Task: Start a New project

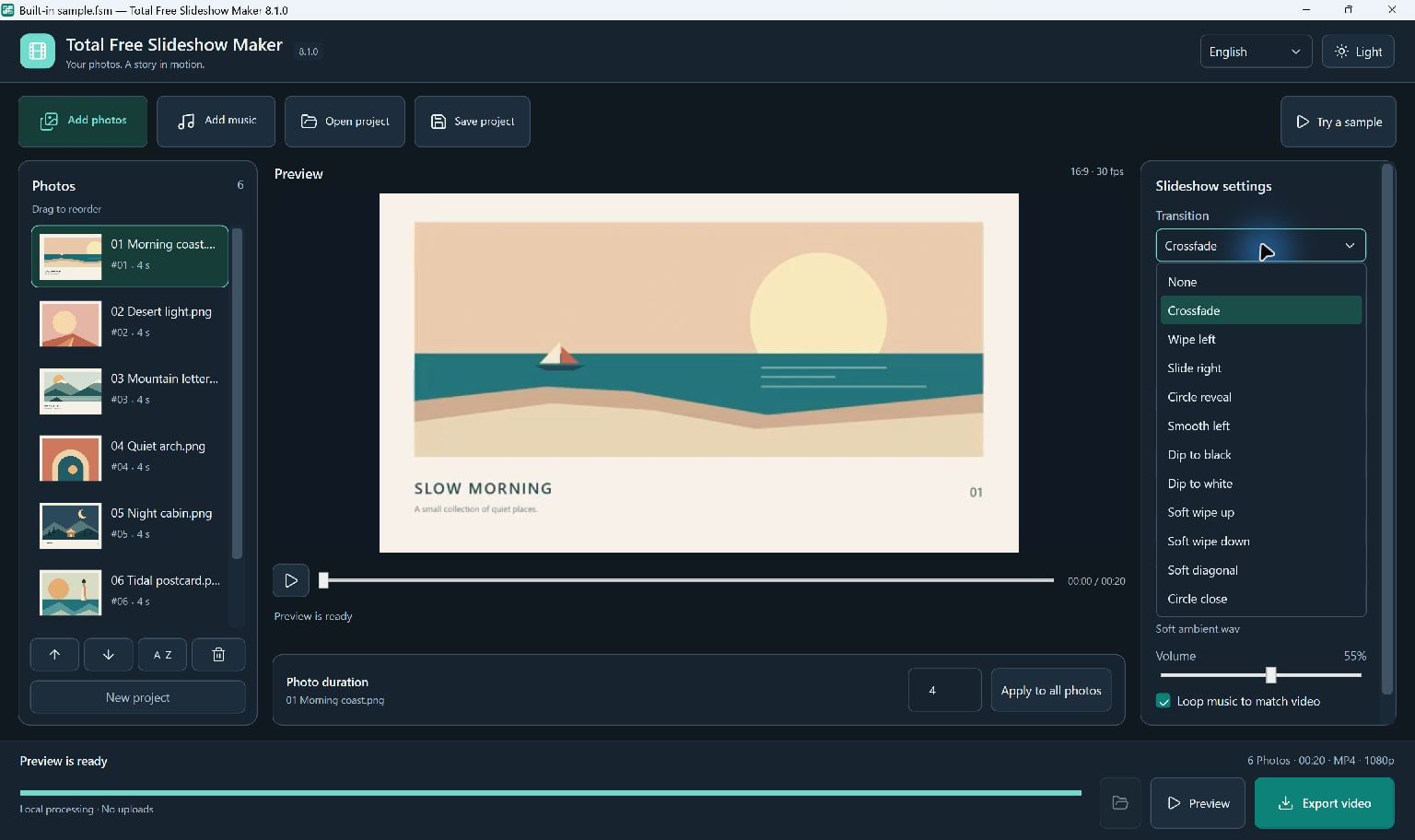Action: point(138,697)
